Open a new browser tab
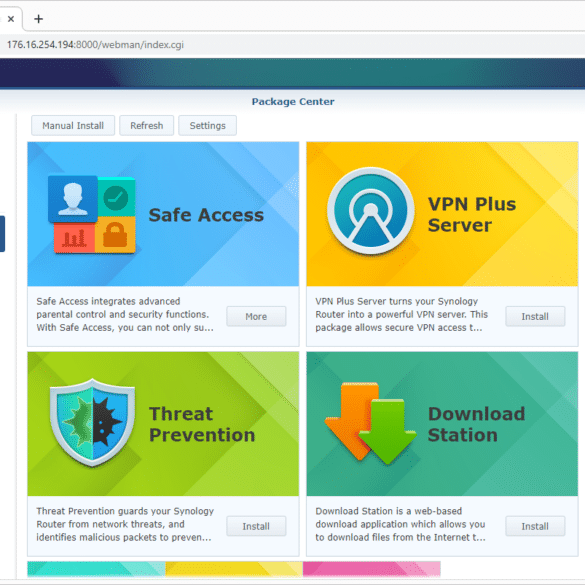The height and width of the screenshot is (585, 585). pyautogui.click(x=38, y=19)
